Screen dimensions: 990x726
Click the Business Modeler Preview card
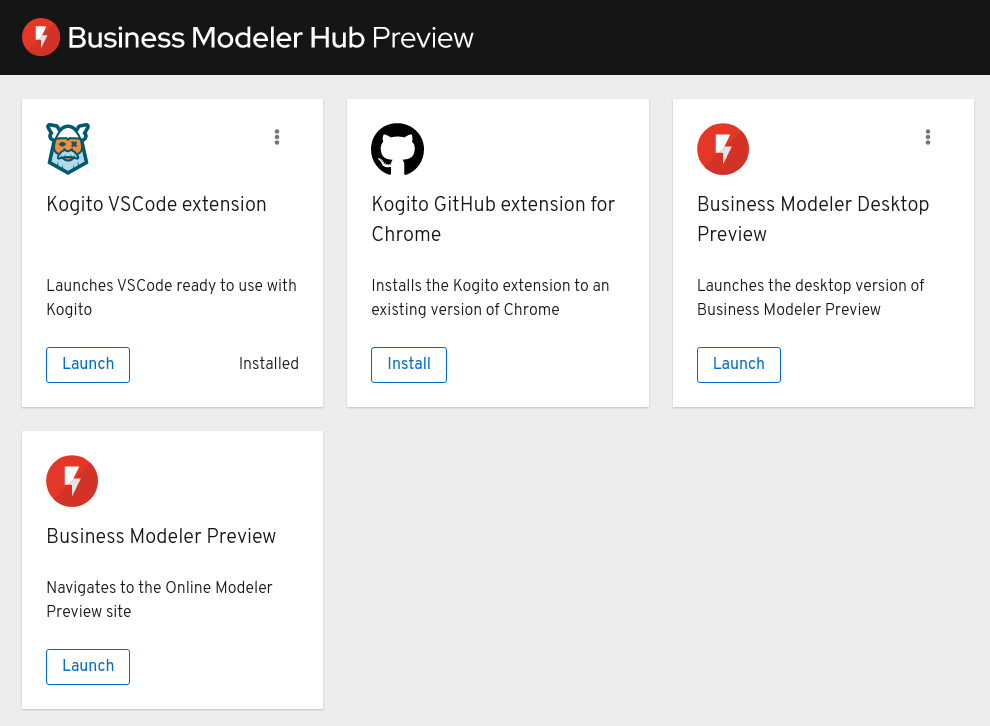(x=171, y=569)
